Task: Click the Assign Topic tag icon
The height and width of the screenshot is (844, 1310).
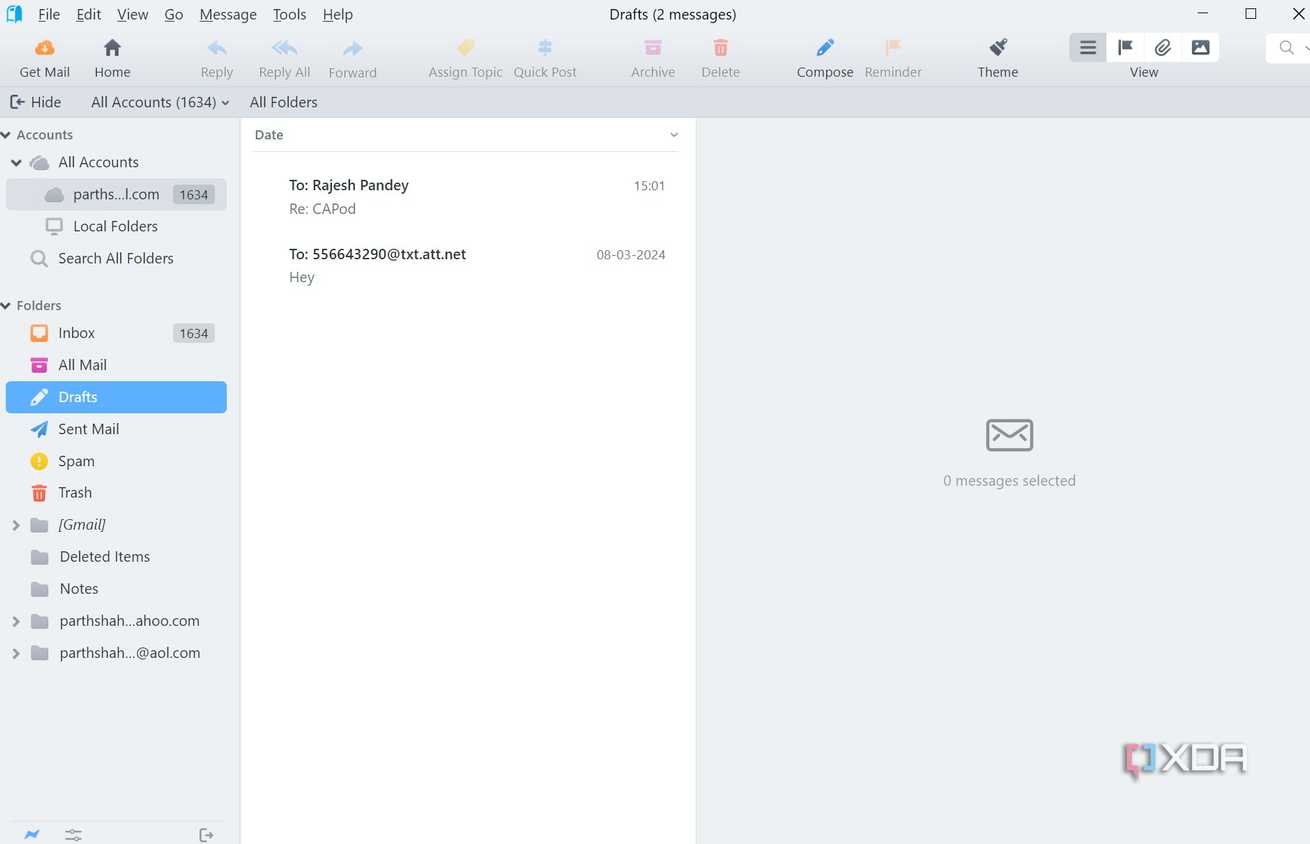Action: 466,48
